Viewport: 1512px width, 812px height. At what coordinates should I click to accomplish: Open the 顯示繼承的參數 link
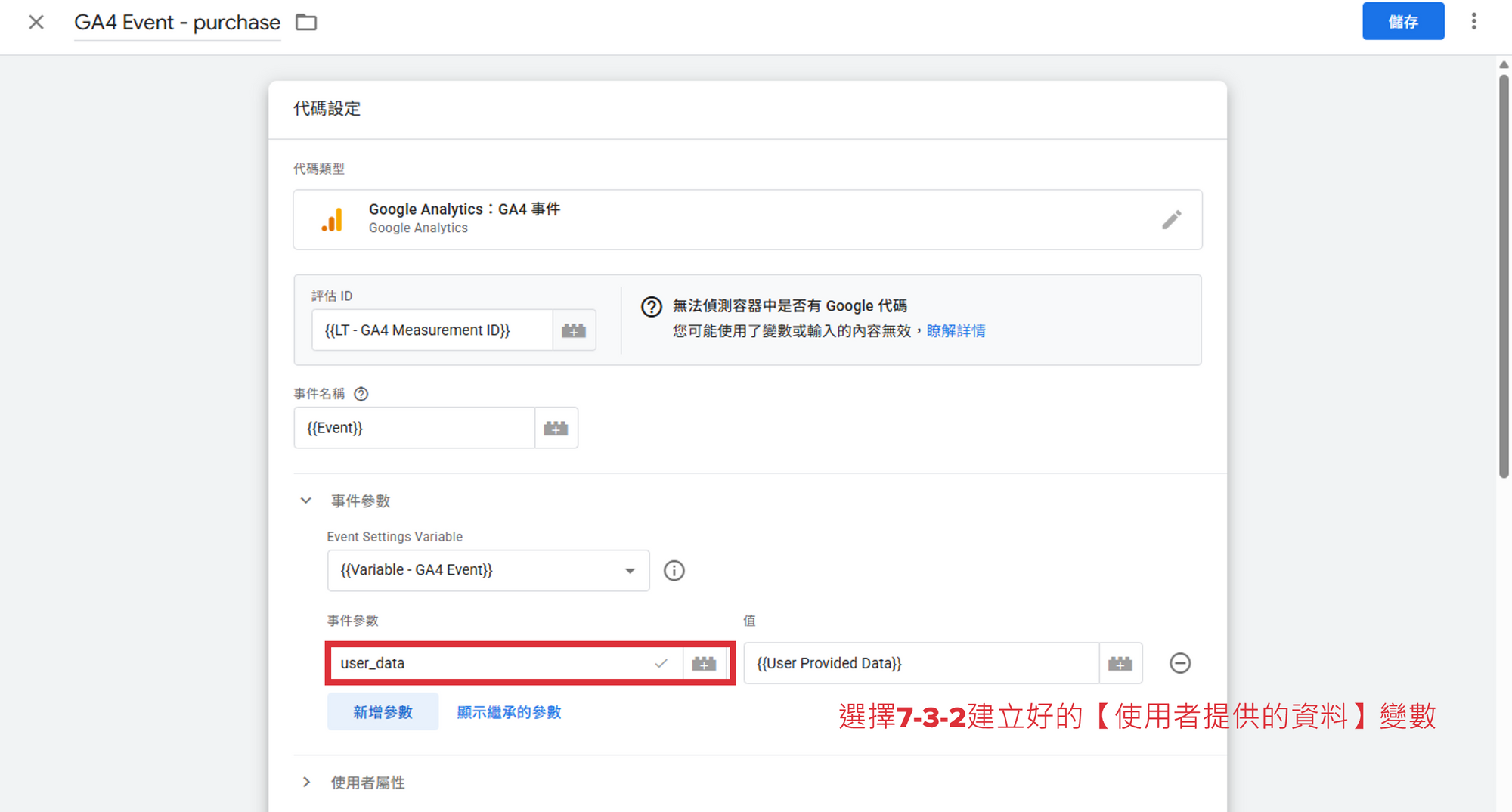click(509, 712)
